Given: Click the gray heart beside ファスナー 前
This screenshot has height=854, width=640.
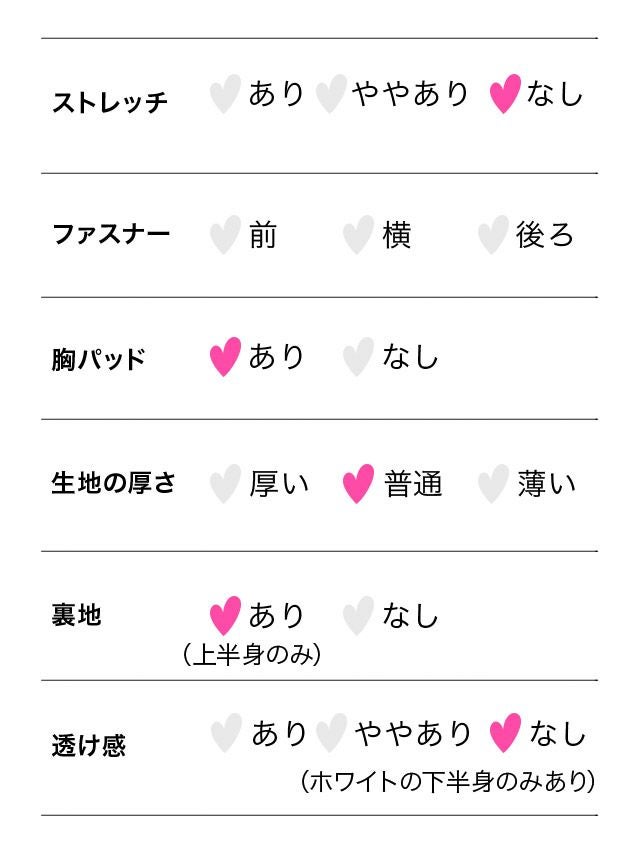Looking at the screenshot, I should 225,236.
